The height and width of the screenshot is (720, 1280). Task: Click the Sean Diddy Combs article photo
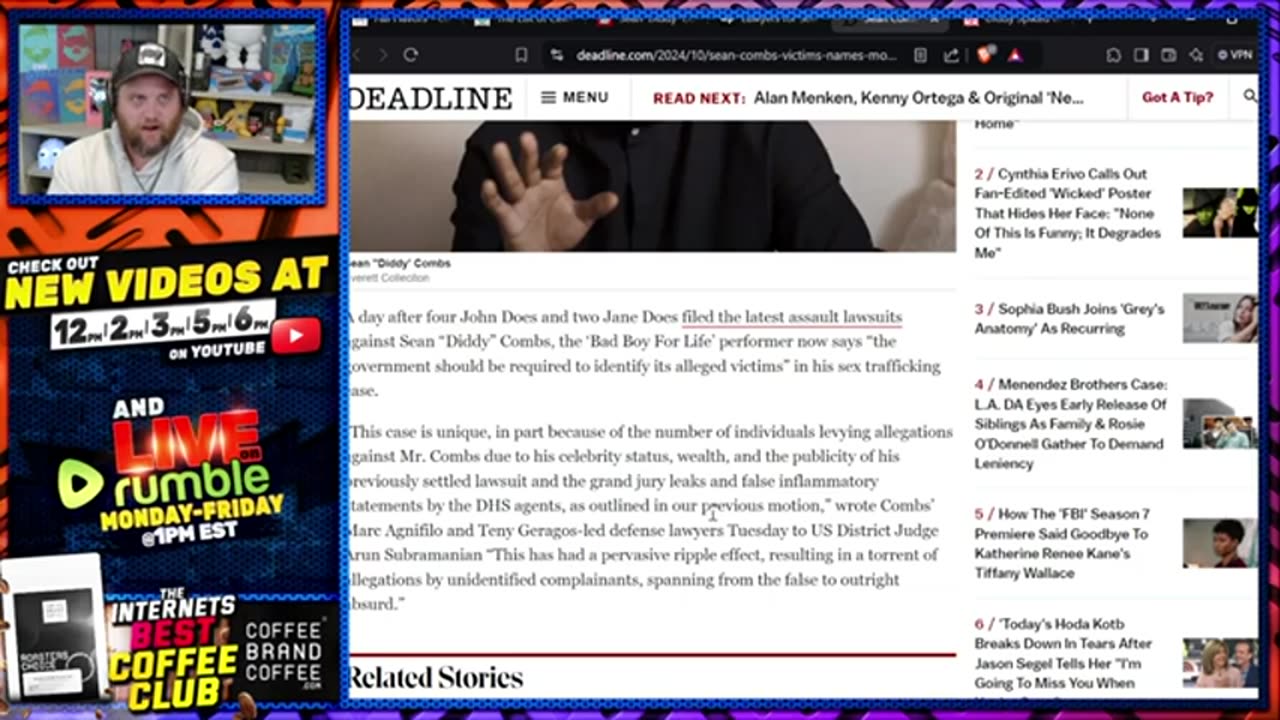click(x=652, y=186)
